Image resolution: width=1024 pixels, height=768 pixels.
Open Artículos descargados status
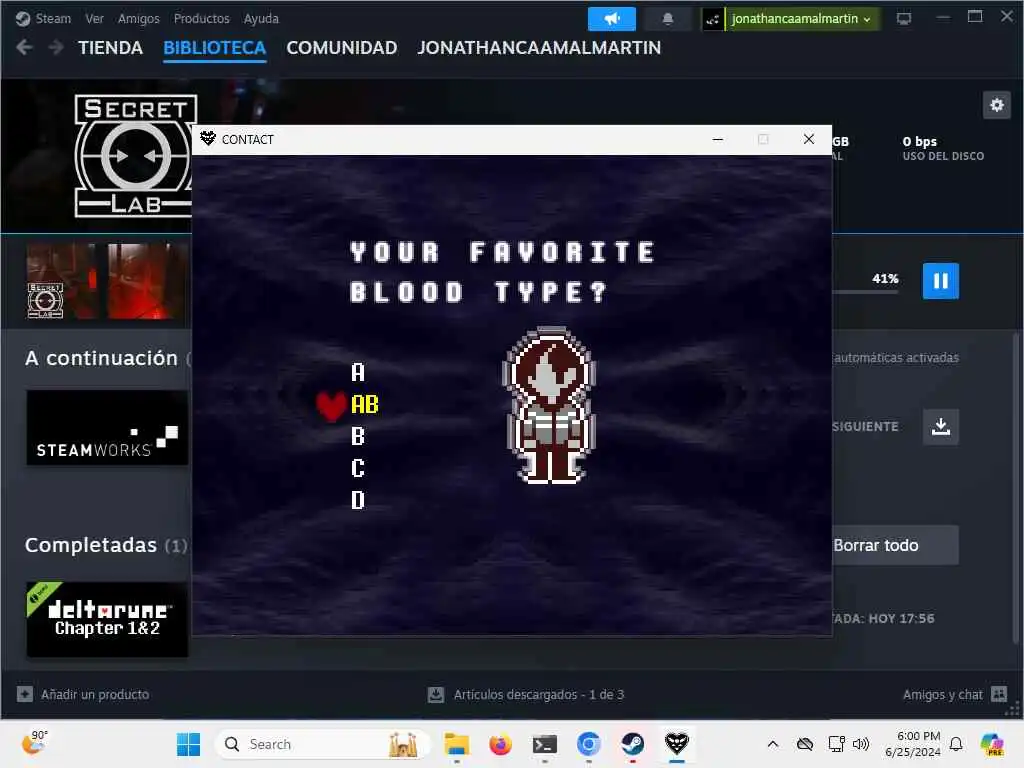click(526, 694)
